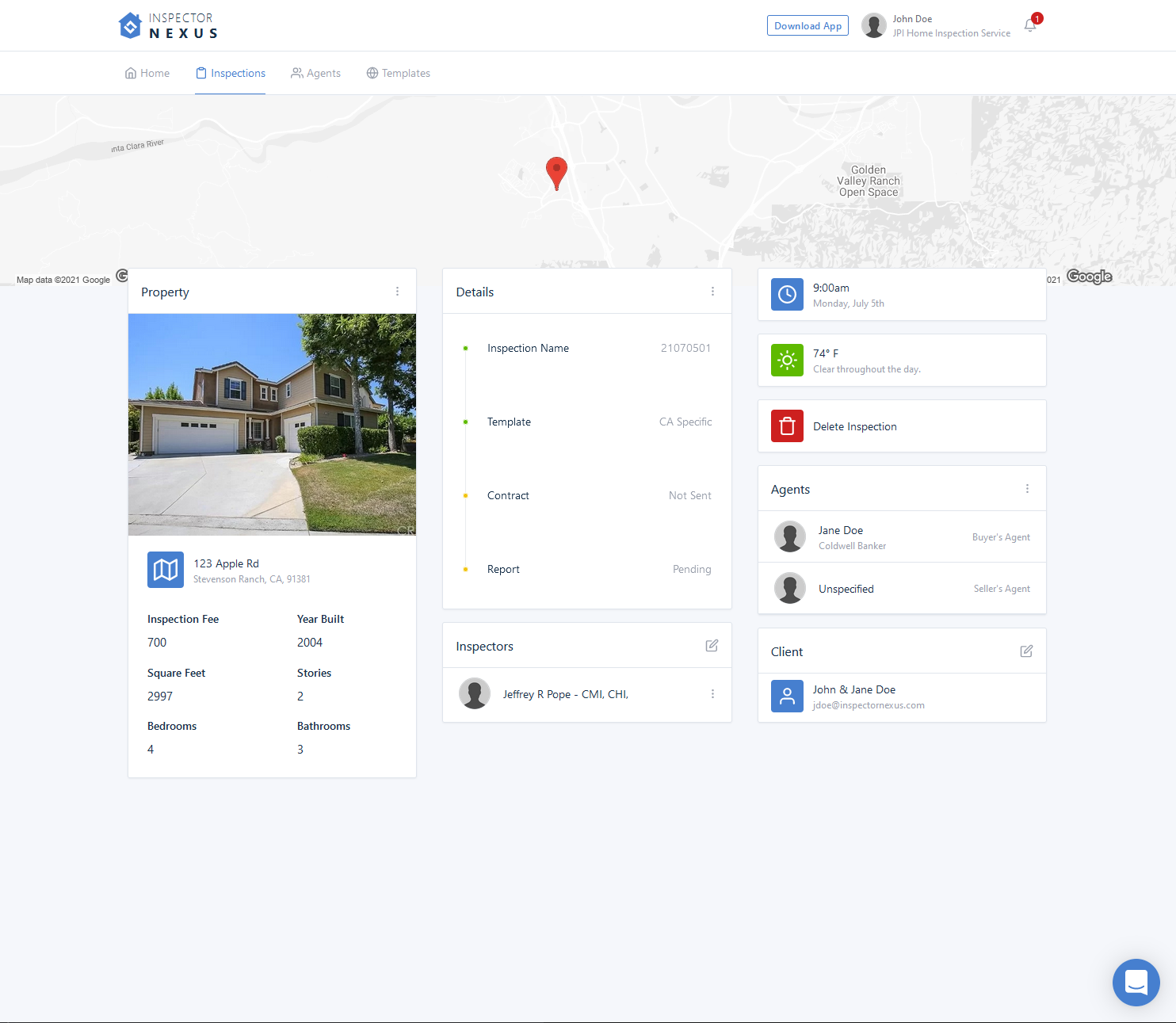
Task: Click the Inspector Nexus logo icon
Action: click(130, 25)
